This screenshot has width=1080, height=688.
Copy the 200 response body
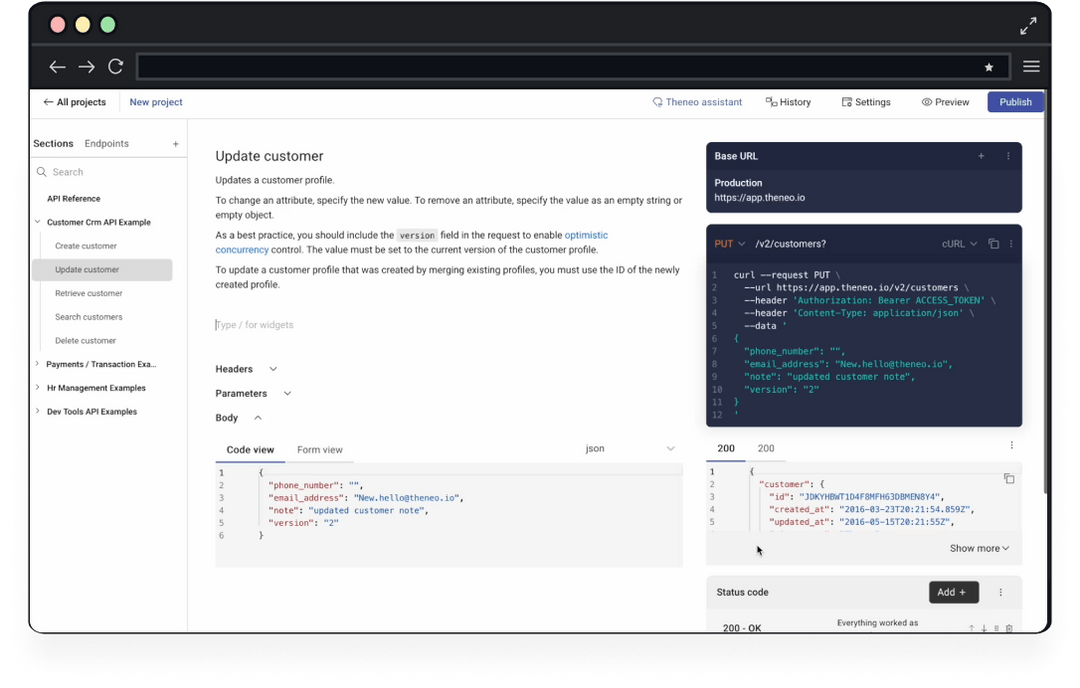tap(1009, 480)
